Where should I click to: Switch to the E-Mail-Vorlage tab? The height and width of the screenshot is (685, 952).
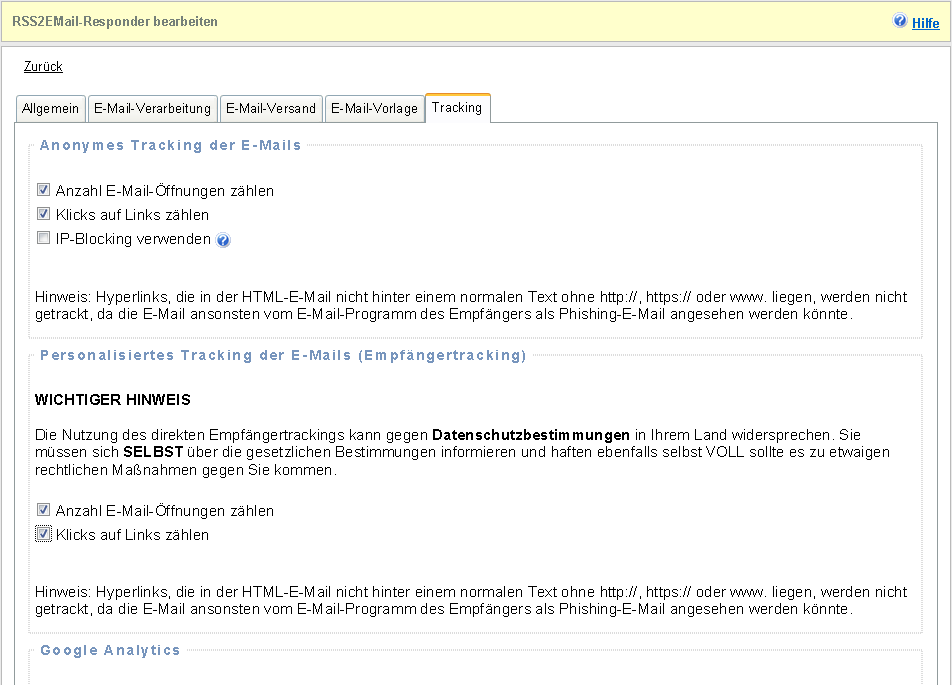374,109
